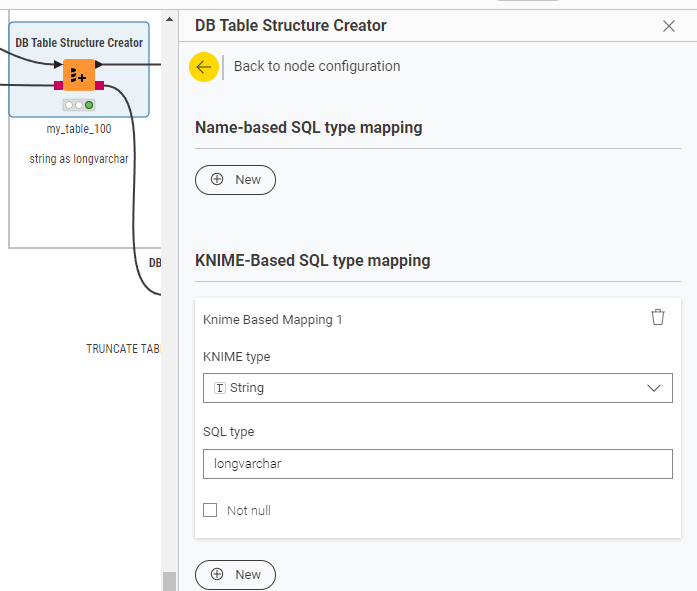Click the String type icon in KNIME type field
The image size is (697, 591).
point(220,388)
